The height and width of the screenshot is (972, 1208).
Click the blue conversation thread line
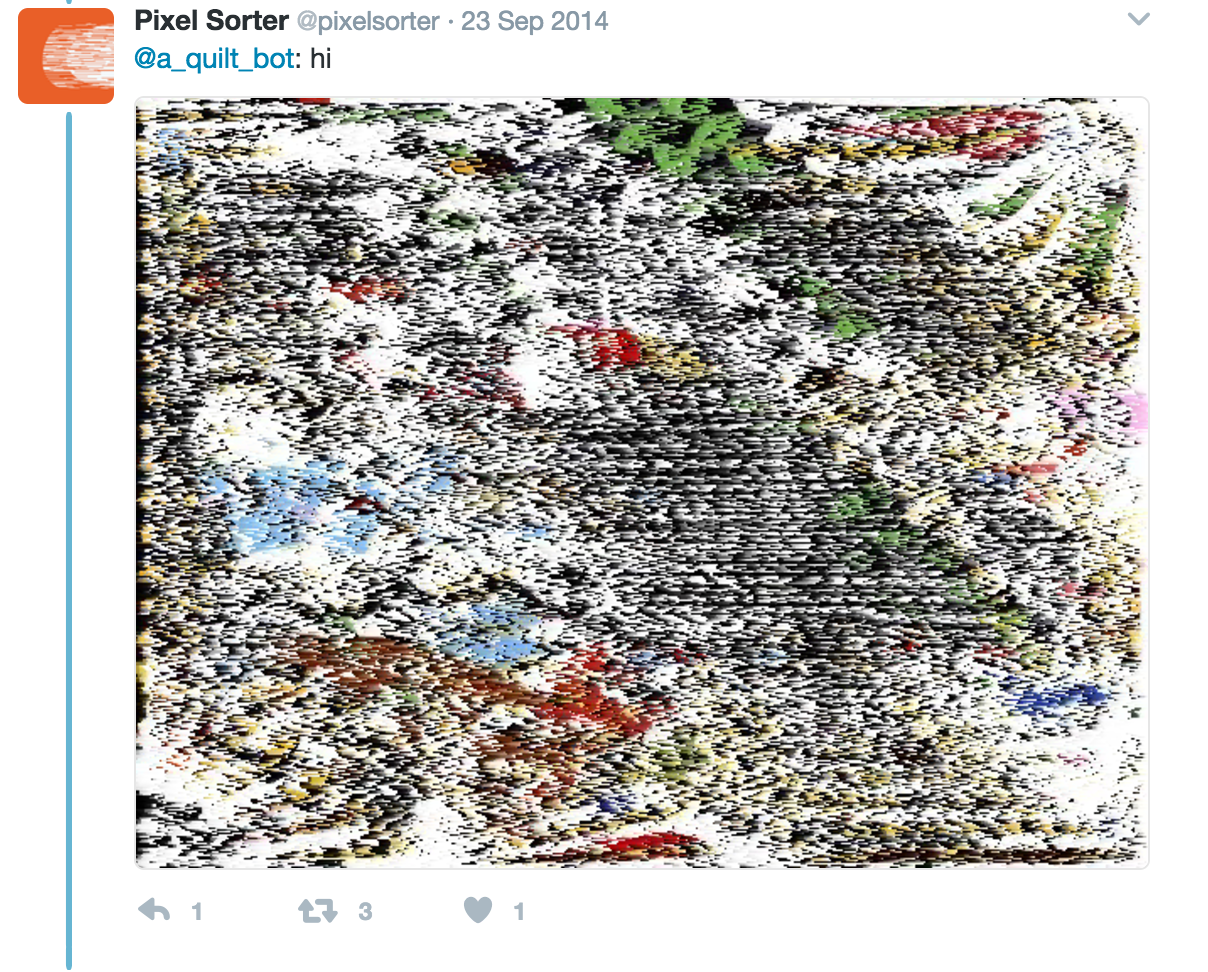pos(69,540)
